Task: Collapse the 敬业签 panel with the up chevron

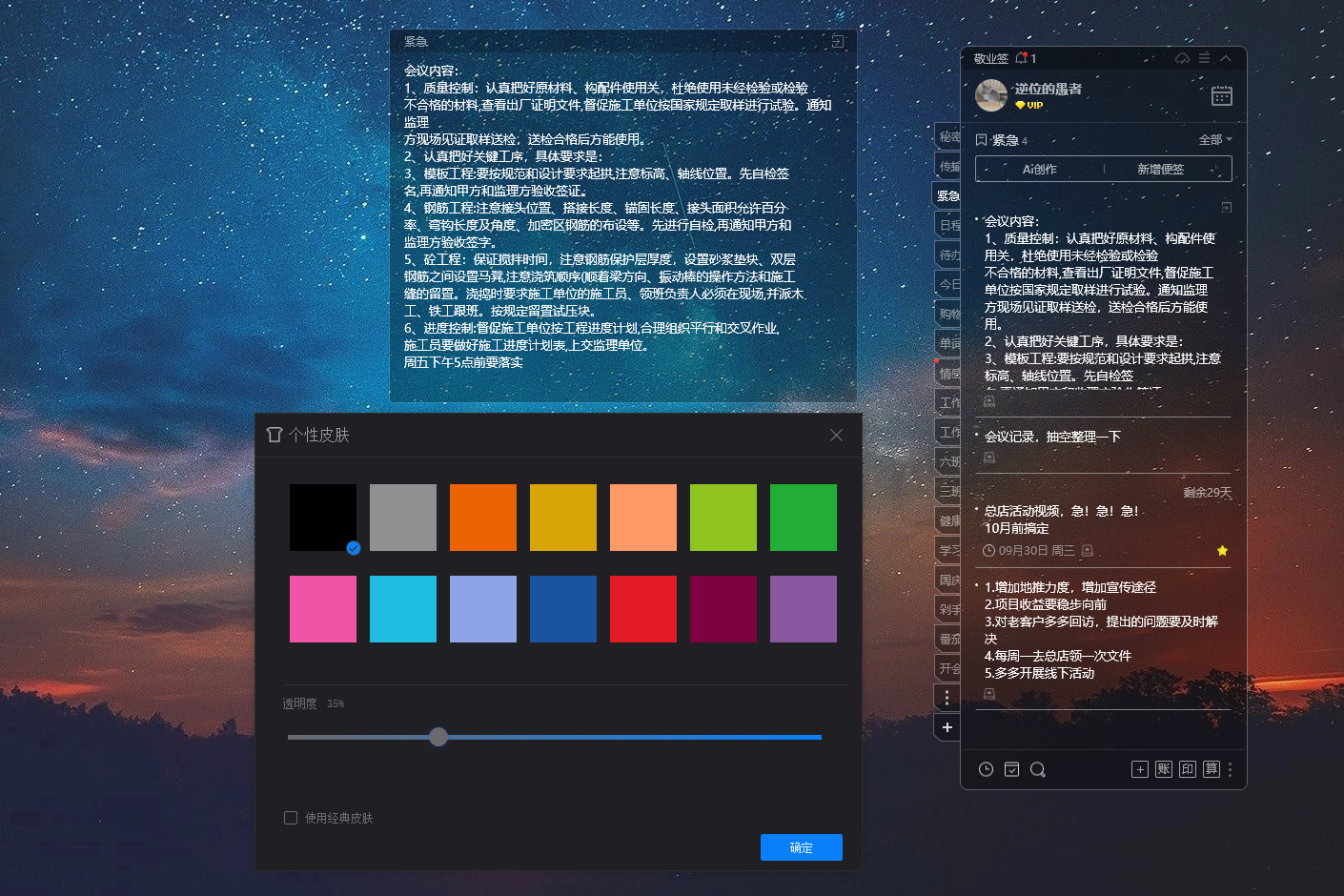Action: (1226, 58)
